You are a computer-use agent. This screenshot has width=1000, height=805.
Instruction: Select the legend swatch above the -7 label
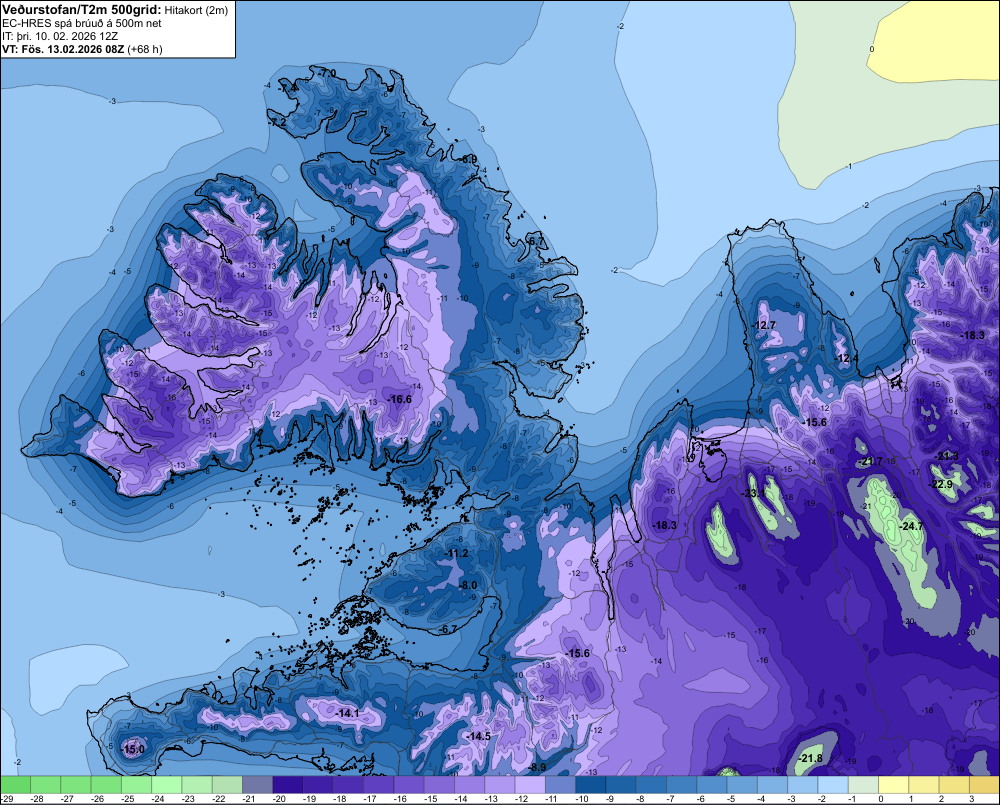682,784
